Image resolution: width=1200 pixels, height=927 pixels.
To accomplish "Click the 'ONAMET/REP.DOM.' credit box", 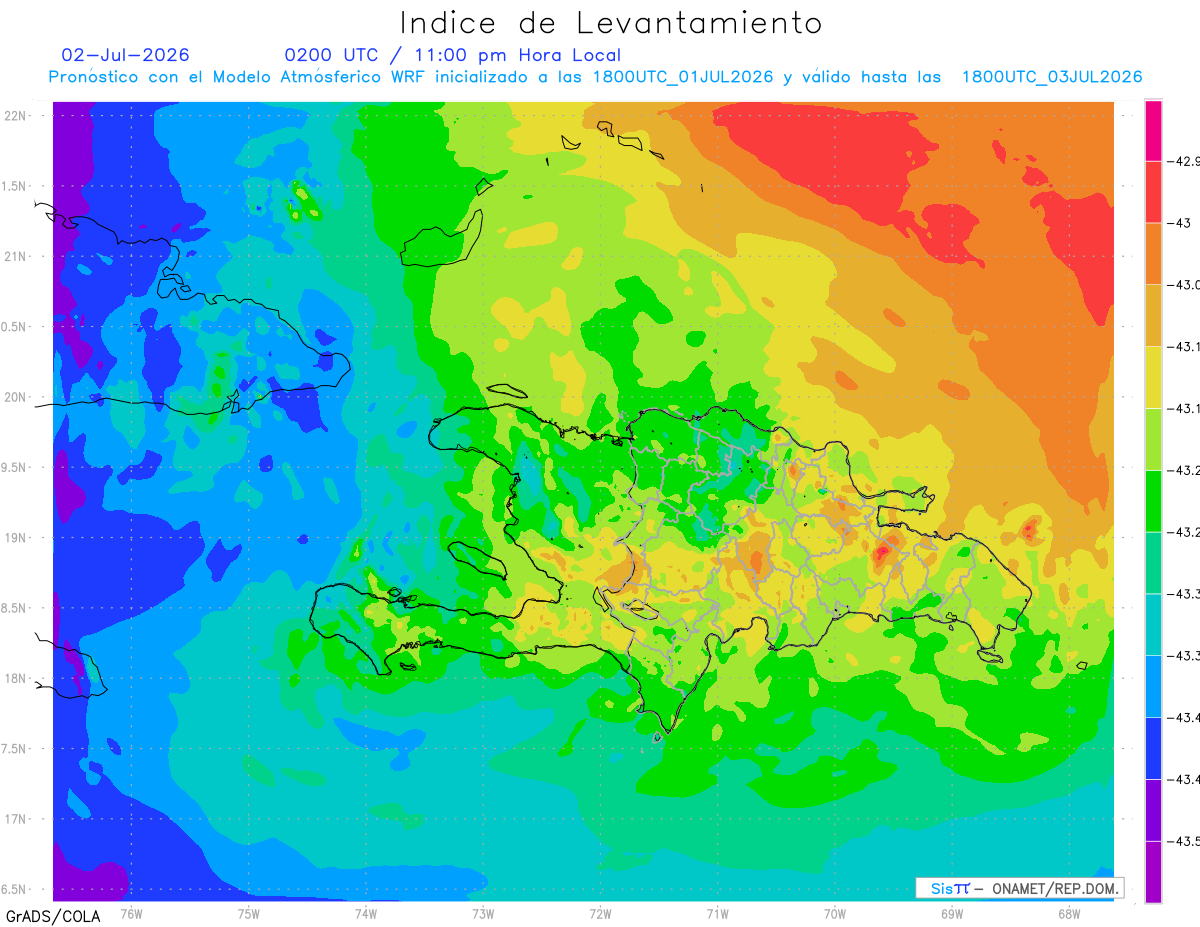I will click(1019, 888).
